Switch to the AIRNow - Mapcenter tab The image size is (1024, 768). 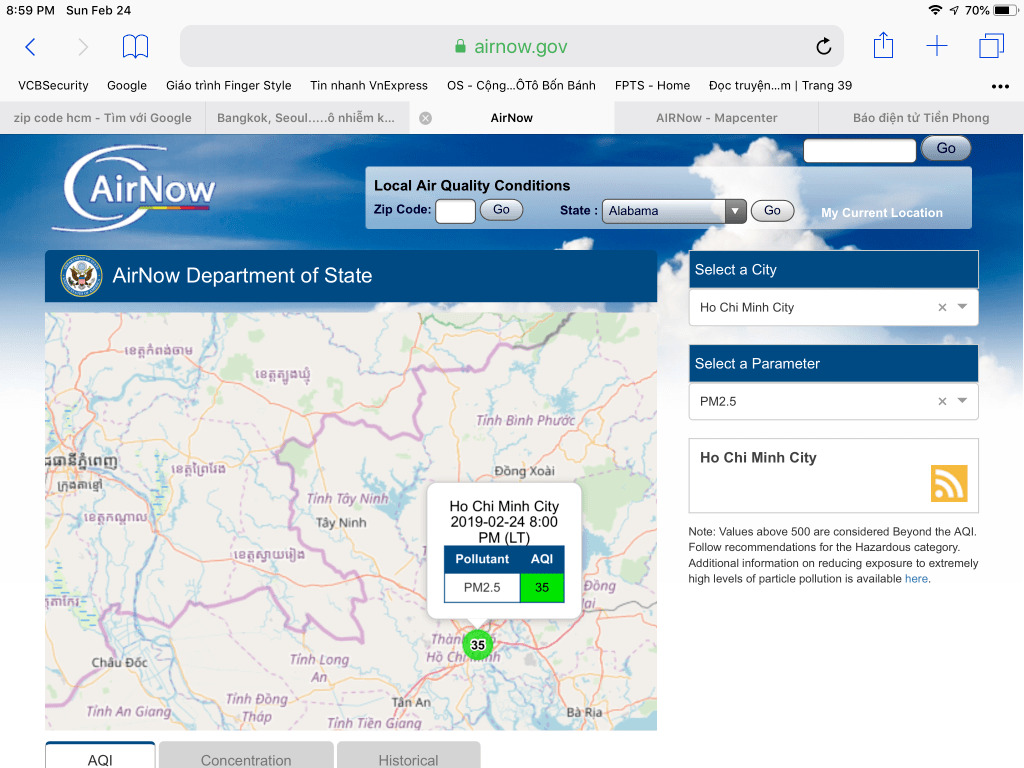coord(716,118)
